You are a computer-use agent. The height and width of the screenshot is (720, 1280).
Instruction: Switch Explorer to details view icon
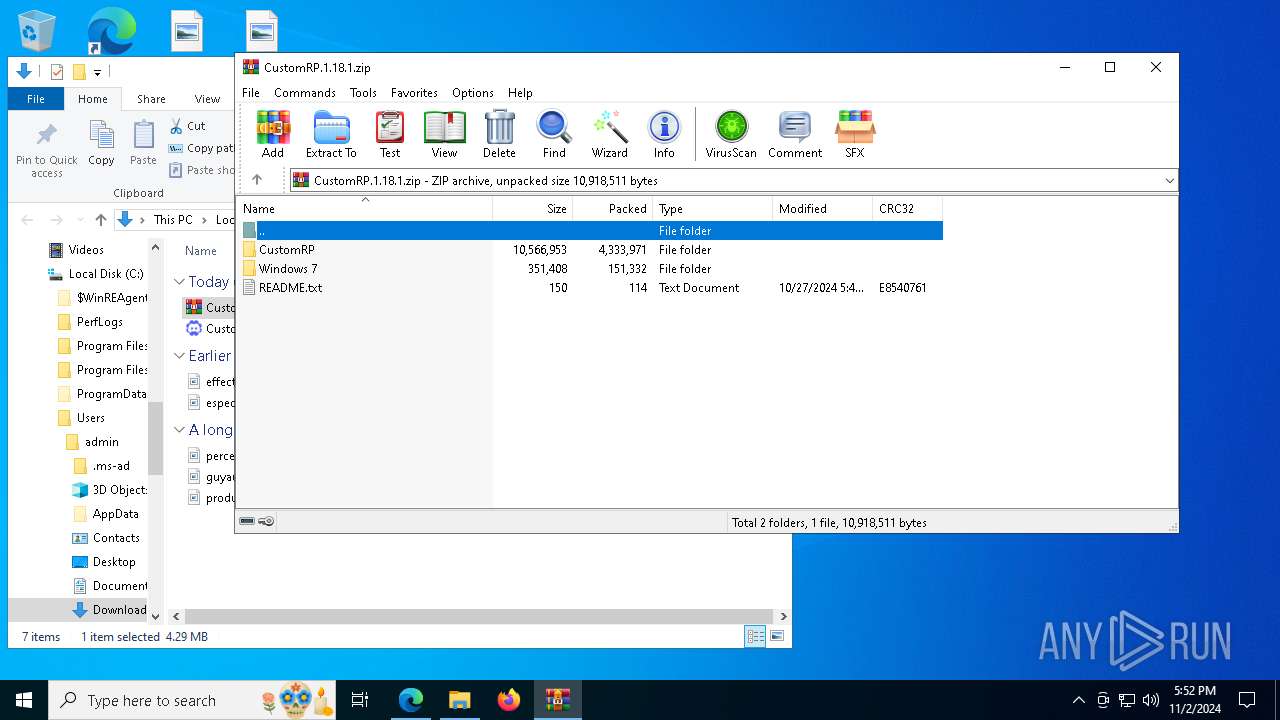[755, 636]
